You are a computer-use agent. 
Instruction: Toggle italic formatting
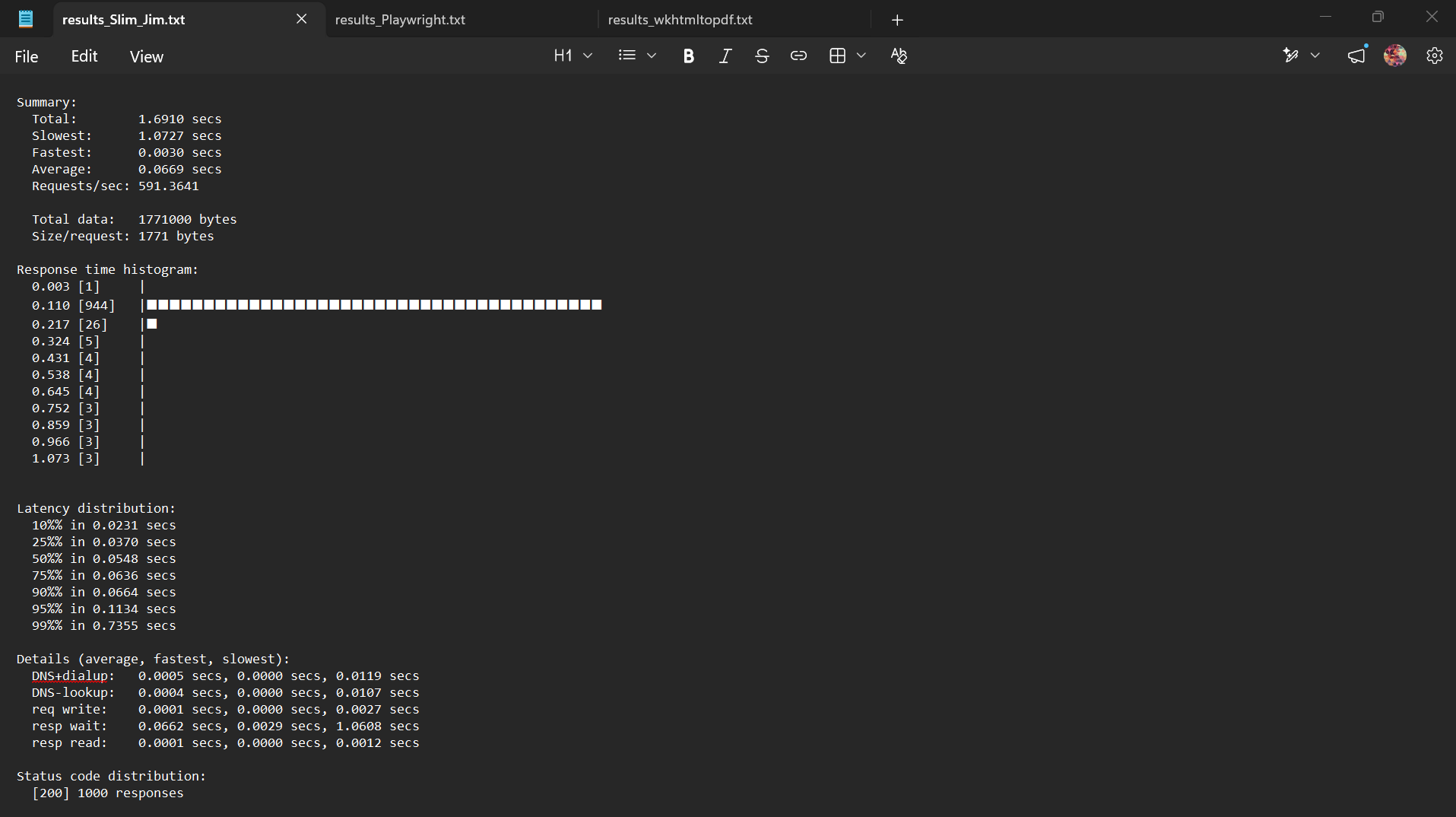coord(725,56)
